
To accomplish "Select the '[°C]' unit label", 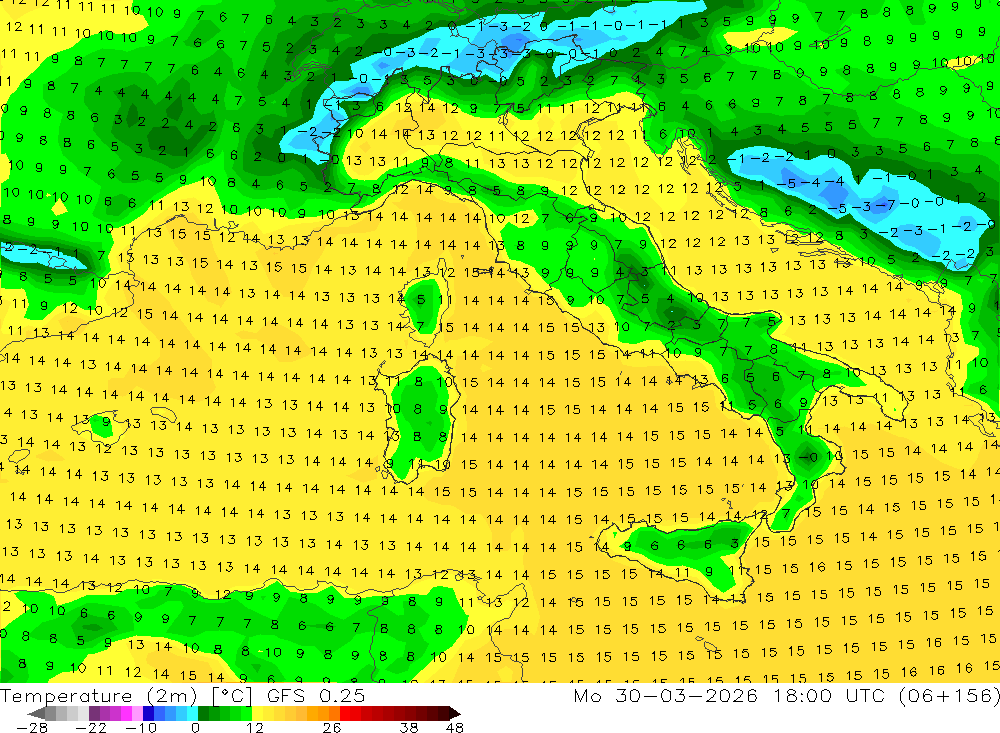I will coord(232,696).
